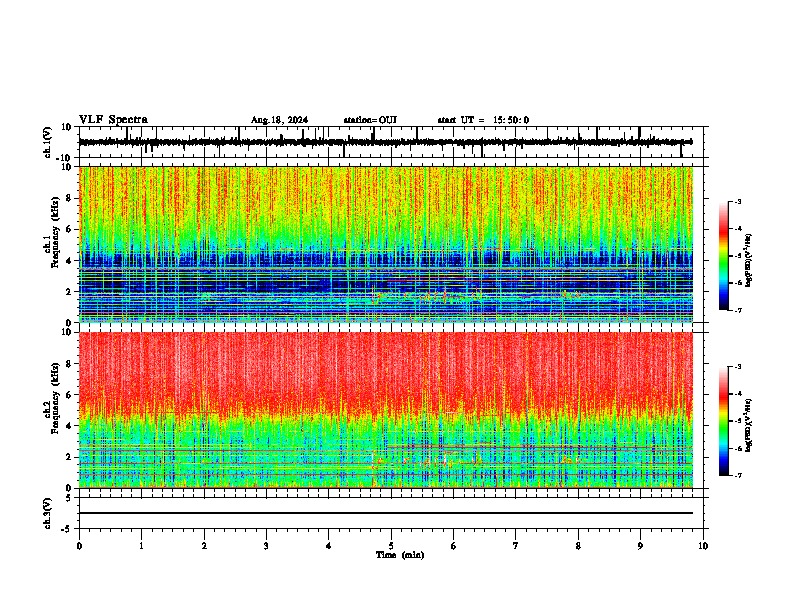
Task: Click the "start UT = 15:50:0" text
Action: coord(483,120)
